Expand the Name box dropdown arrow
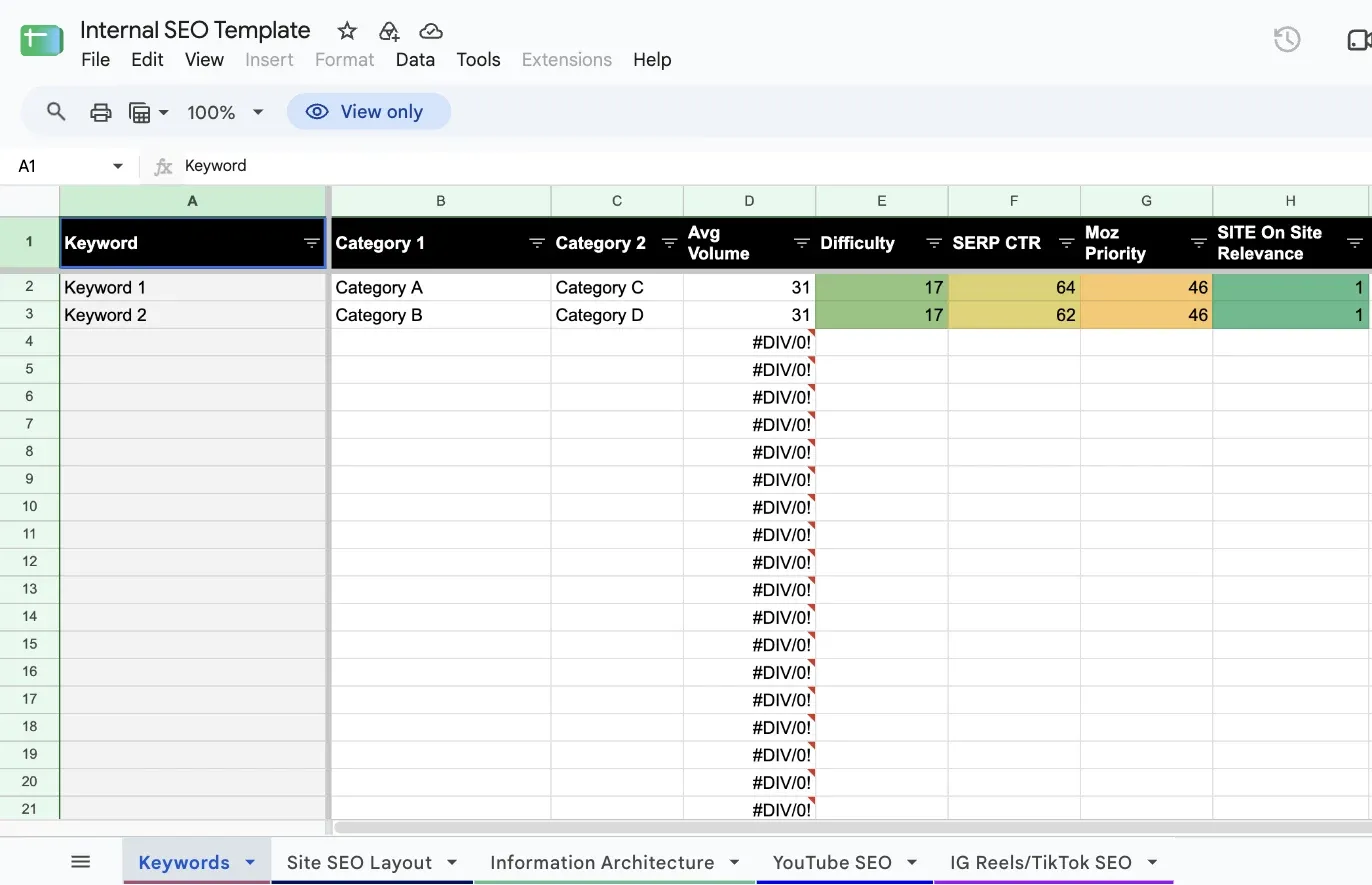1372x885 pixels. point(118,166)
